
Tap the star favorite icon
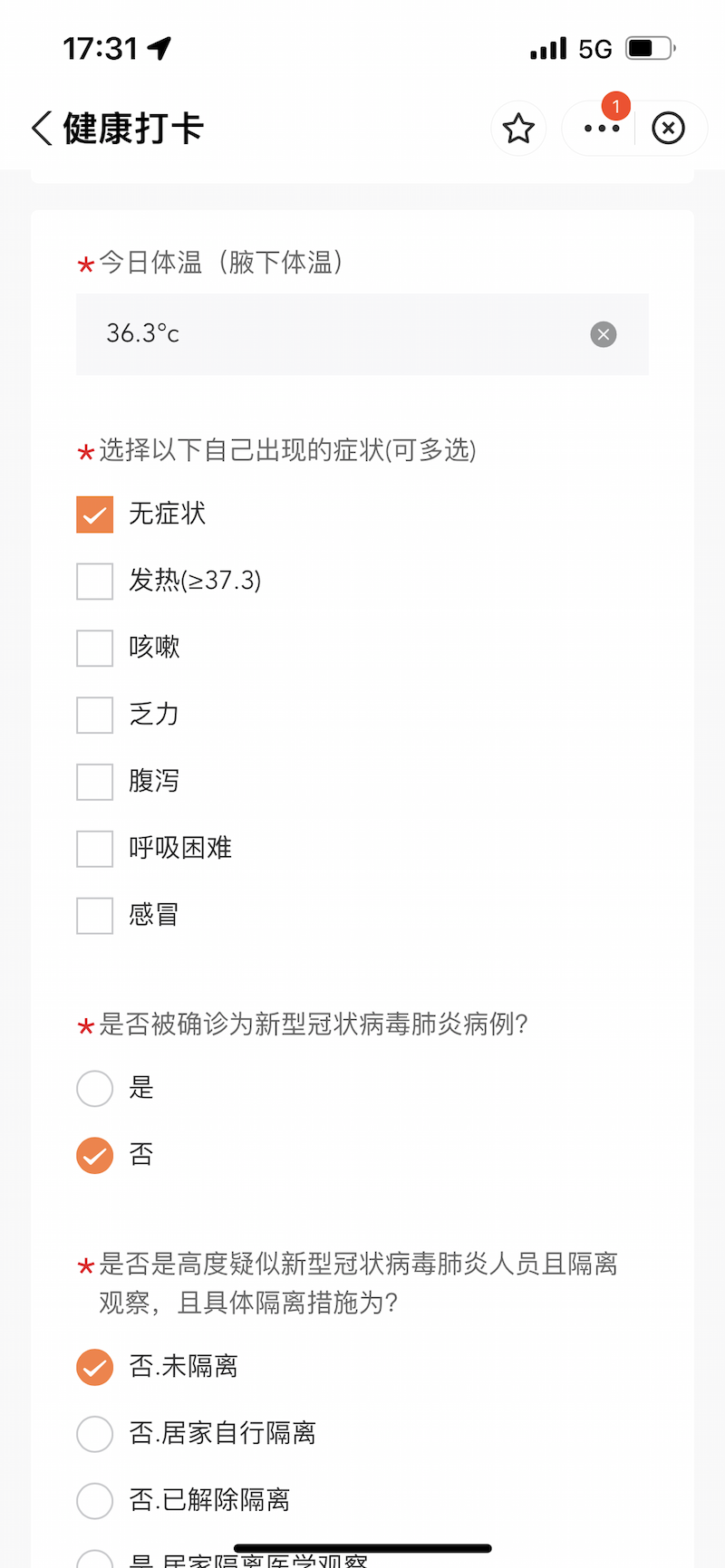tap(518, 129)
